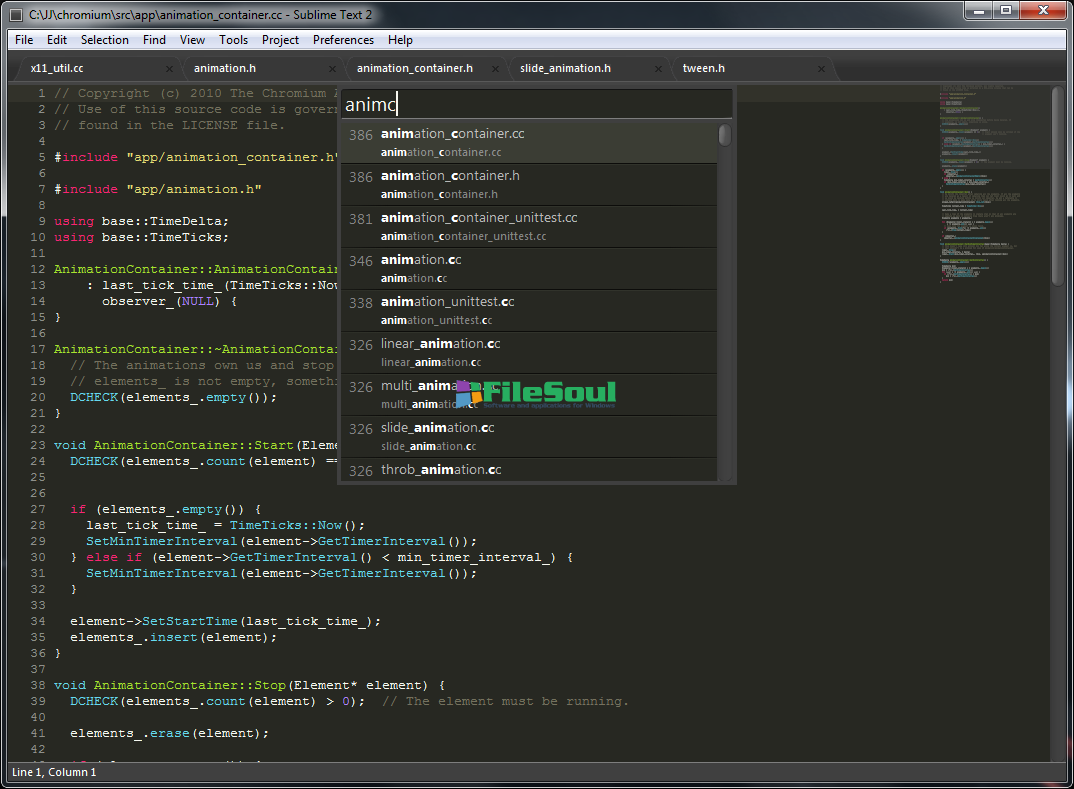This screenshot has height=789, width=1074.
Task: Switch to the slide_animation.h tab
Action: [x=565, y=68]
